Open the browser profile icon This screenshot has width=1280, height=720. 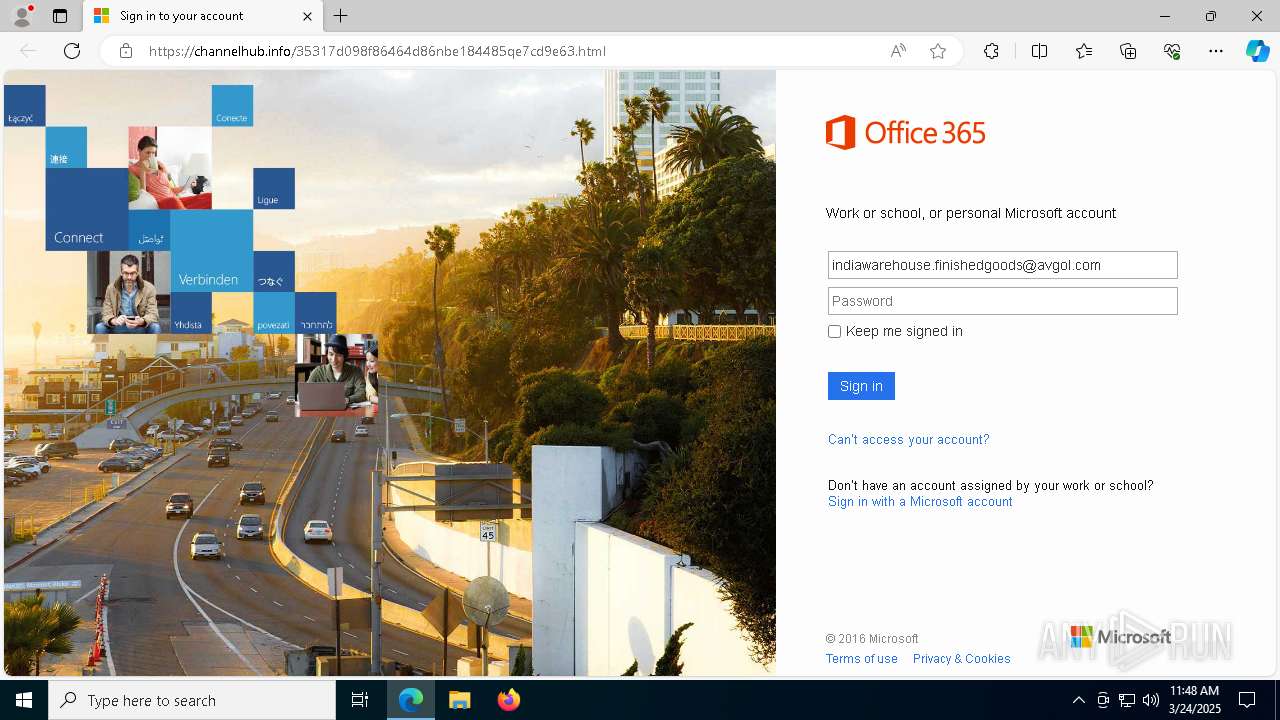21,16
